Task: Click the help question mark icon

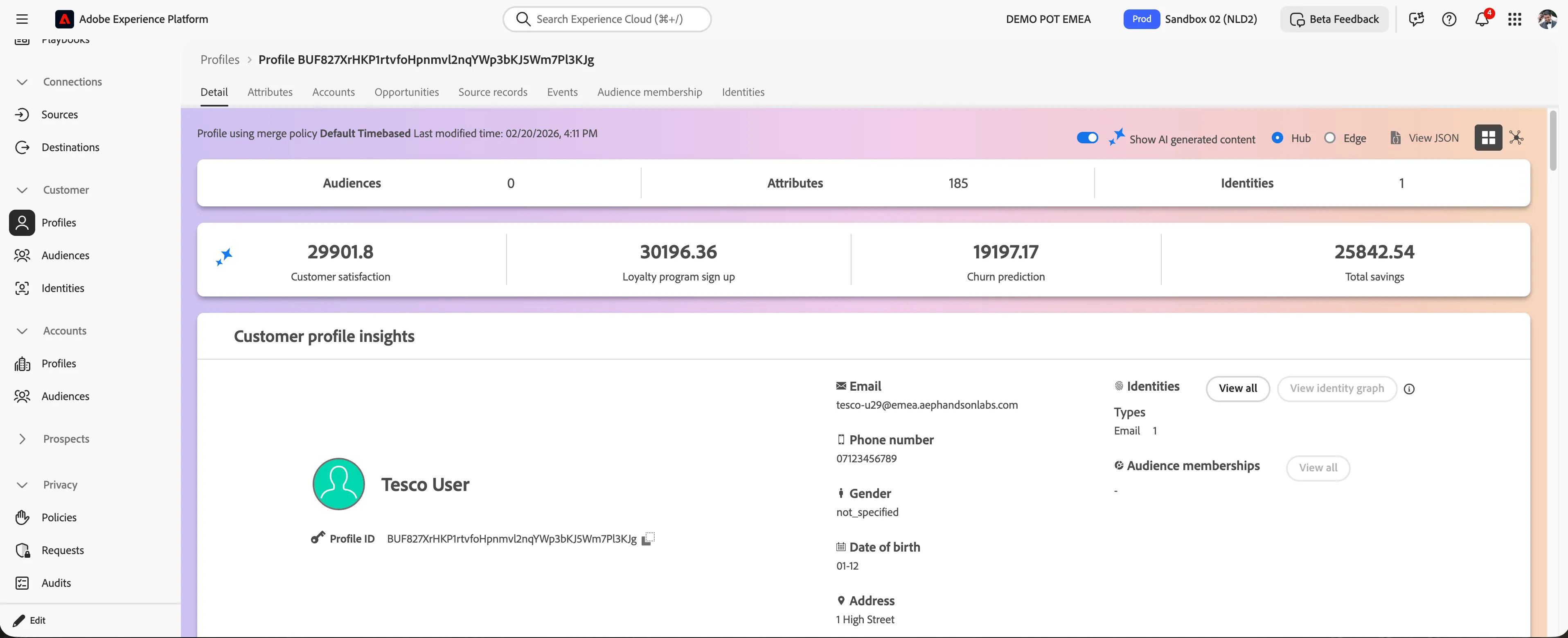Action: pos(1449,19)
